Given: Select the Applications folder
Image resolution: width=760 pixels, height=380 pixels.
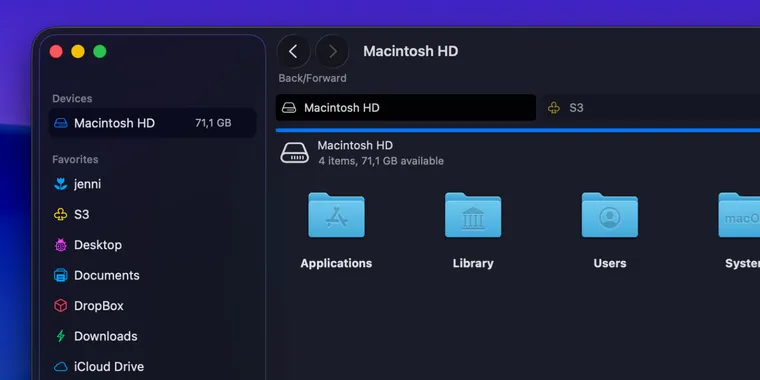Looking at the screenshot, I should click(x=336, y=215).
